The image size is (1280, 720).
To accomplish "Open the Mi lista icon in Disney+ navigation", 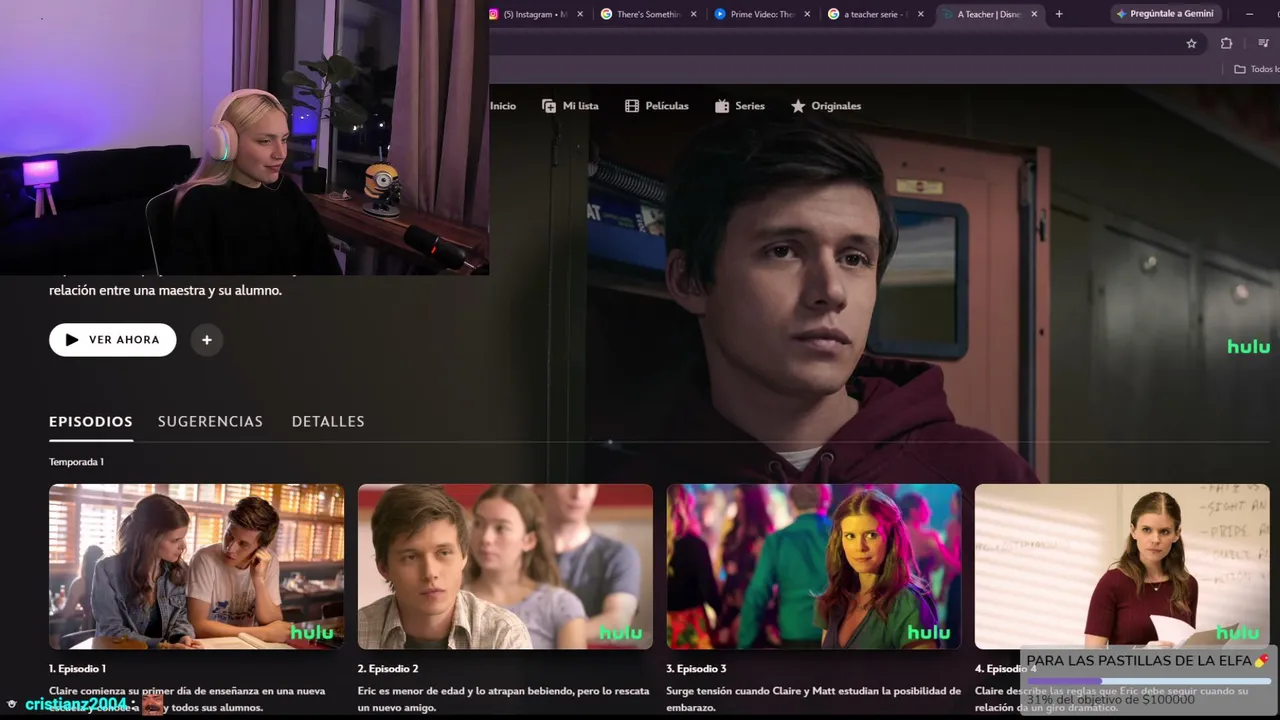I will tap(549, 106).
